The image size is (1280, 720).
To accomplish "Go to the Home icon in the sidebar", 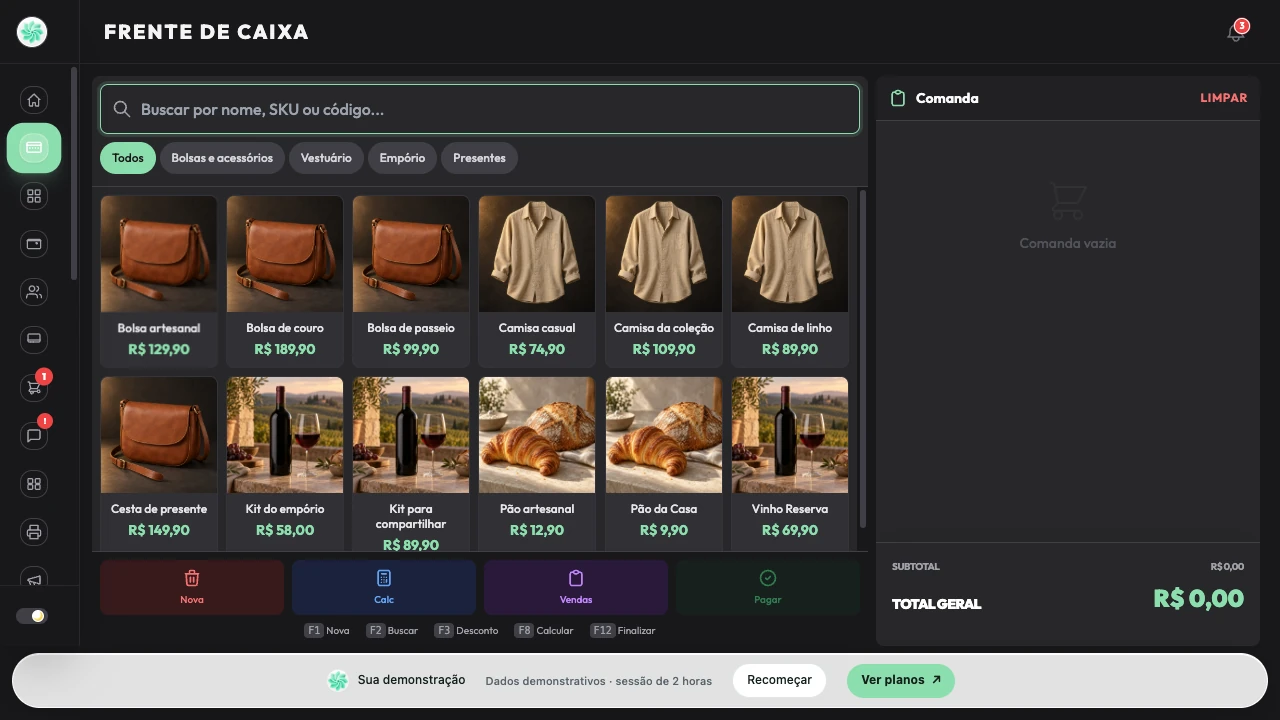I will (34, 100).
